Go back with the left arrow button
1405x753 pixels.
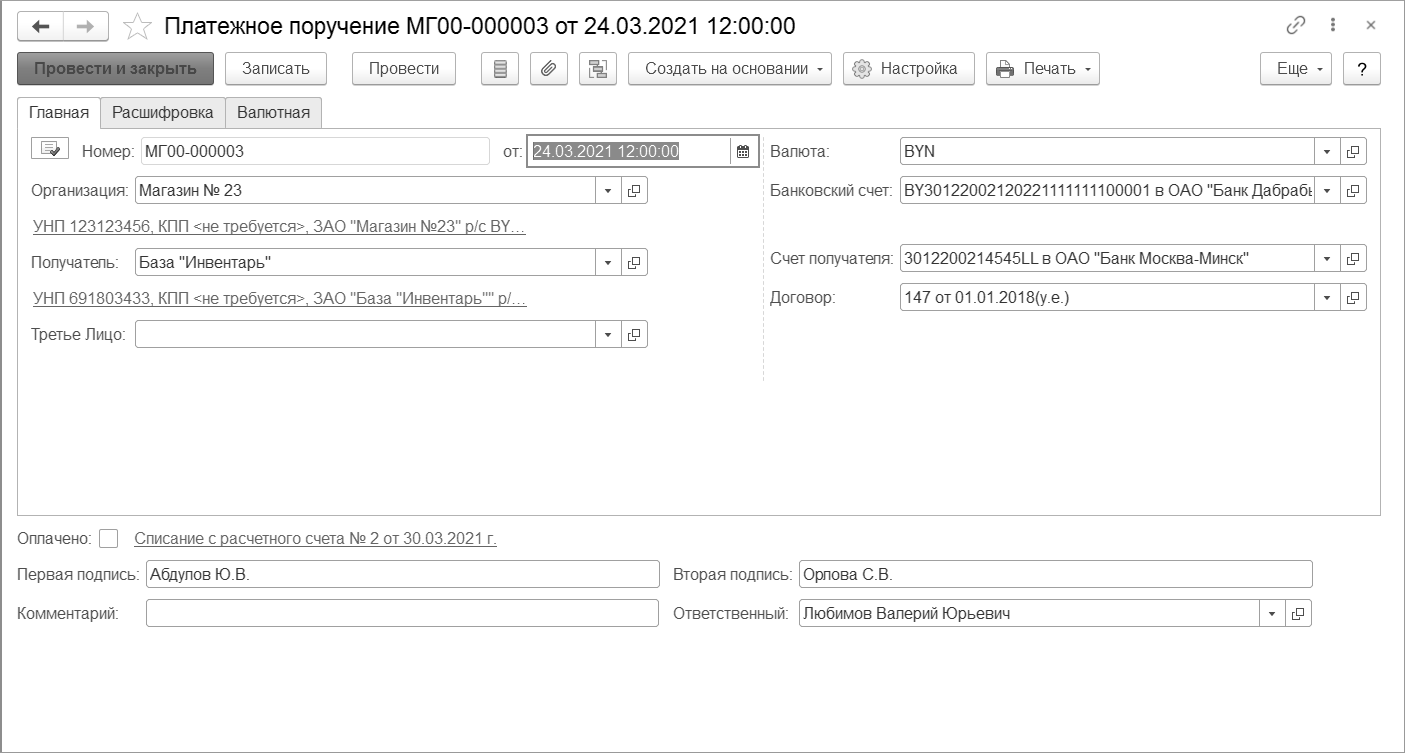click(x=41, y=26)
